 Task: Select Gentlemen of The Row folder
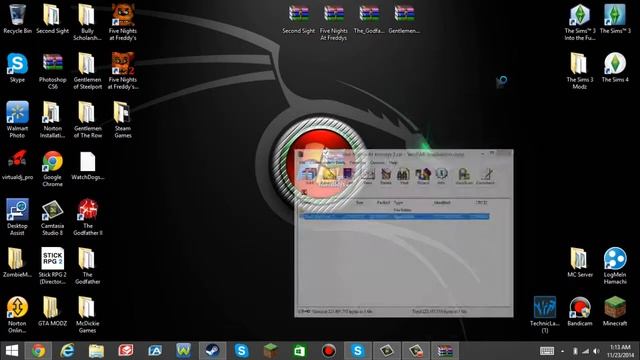tap(87, 120)
